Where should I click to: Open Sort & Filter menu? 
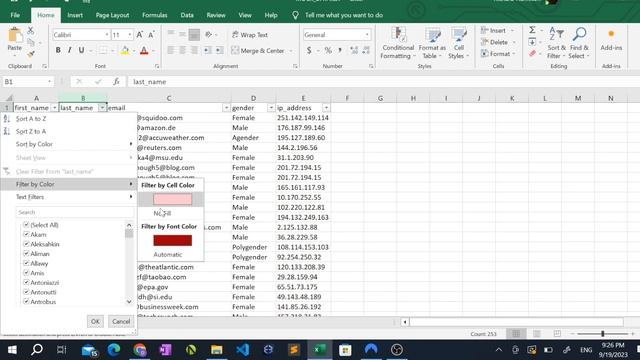pos(557,43)
